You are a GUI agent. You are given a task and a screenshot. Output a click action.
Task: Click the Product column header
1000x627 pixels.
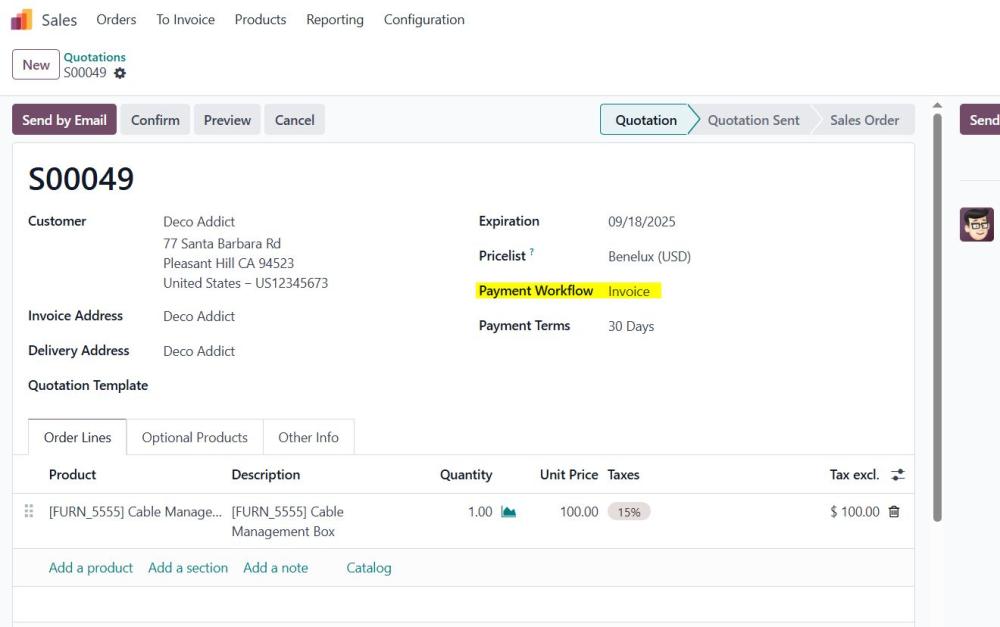pyautogui.click(x=72, y=475)
